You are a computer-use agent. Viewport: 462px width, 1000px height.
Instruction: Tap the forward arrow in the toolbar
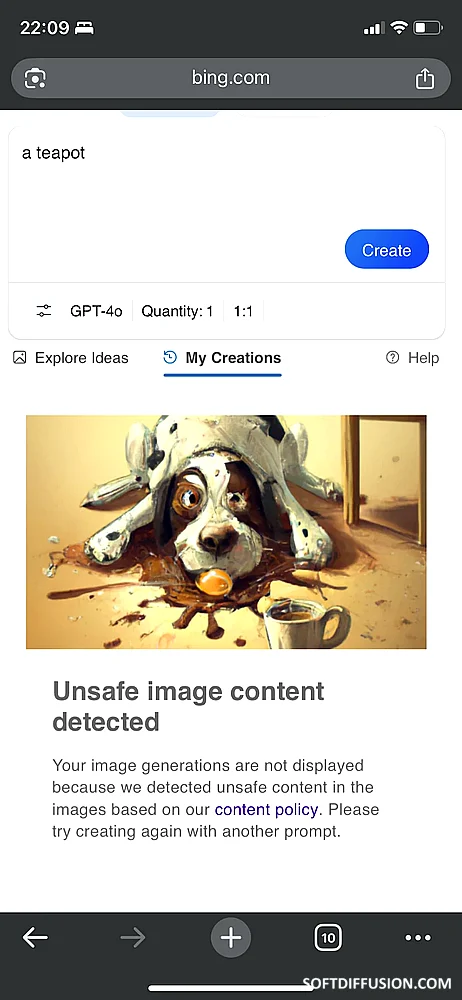(133, 938)
